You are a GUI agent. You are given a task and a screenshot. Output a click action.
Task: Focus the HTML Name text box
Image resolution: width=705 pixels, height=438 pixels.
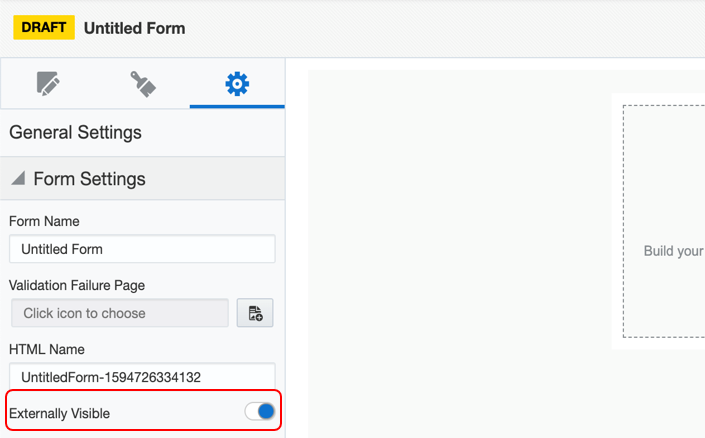[x=142, y=377]
